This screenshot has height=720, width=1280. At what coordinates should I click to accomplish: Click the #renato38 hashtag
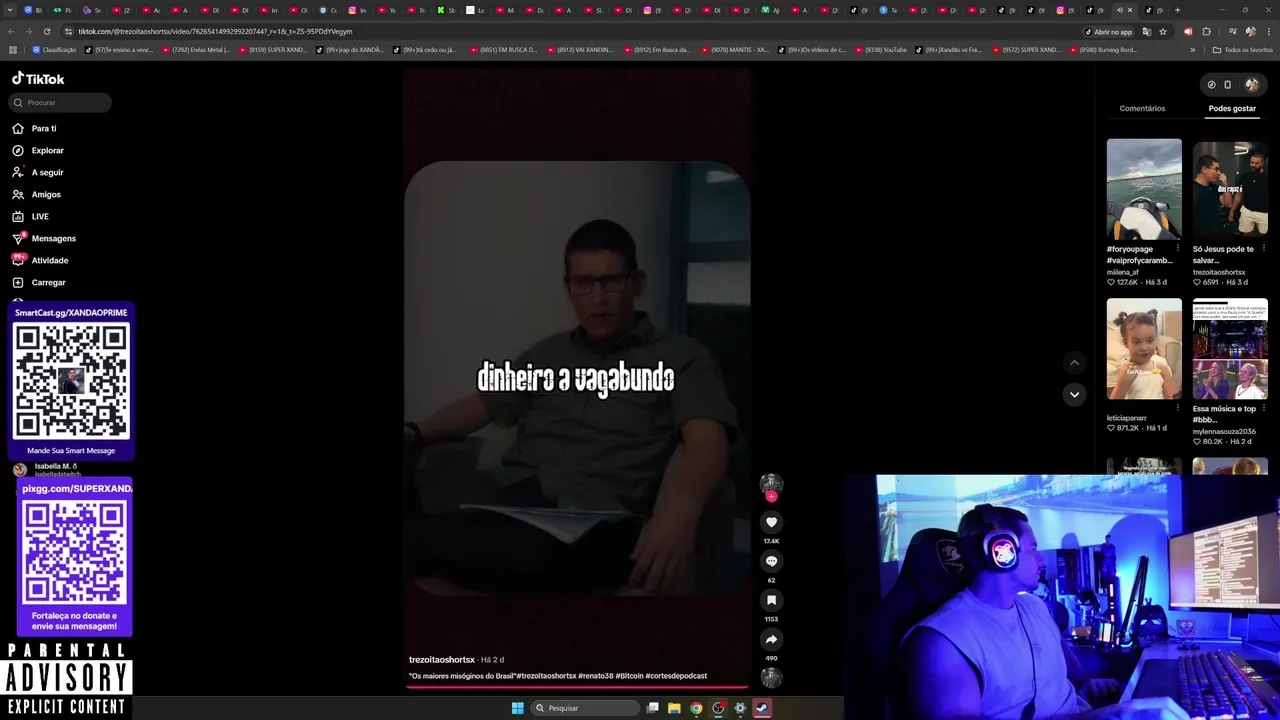pyautogui.click(x=595, y=676)
